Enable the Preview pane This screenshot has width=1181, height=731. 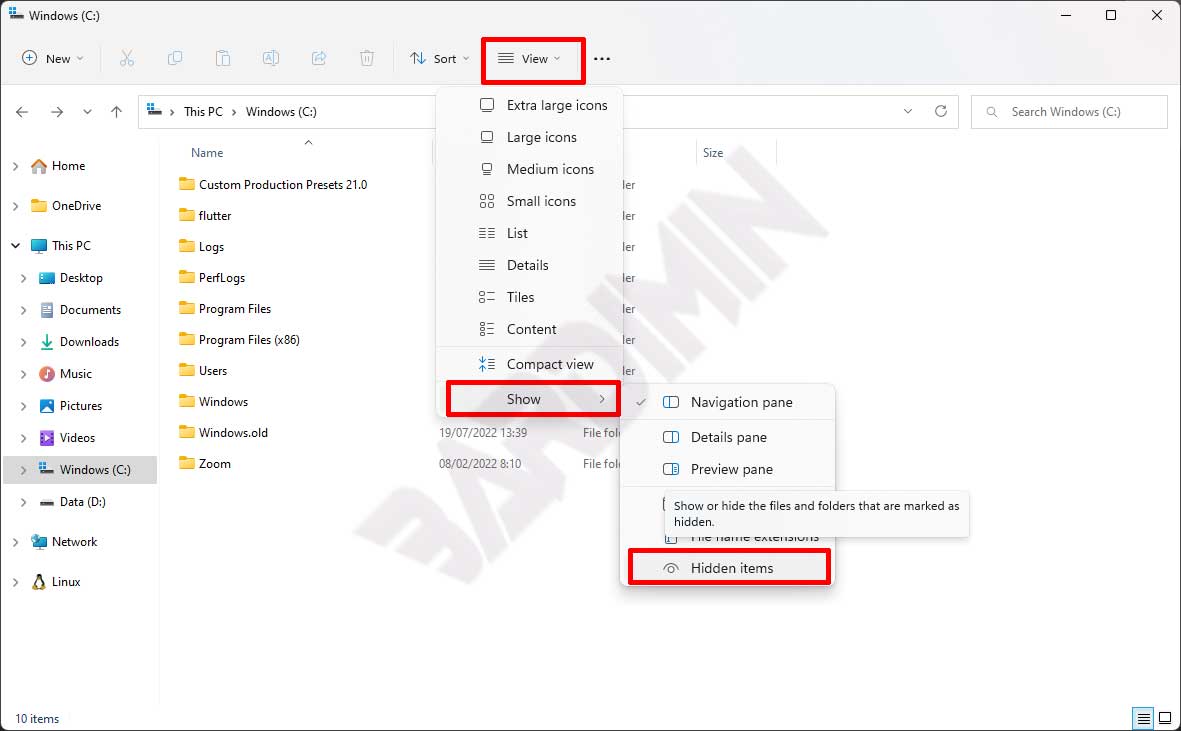coord(733,469)
